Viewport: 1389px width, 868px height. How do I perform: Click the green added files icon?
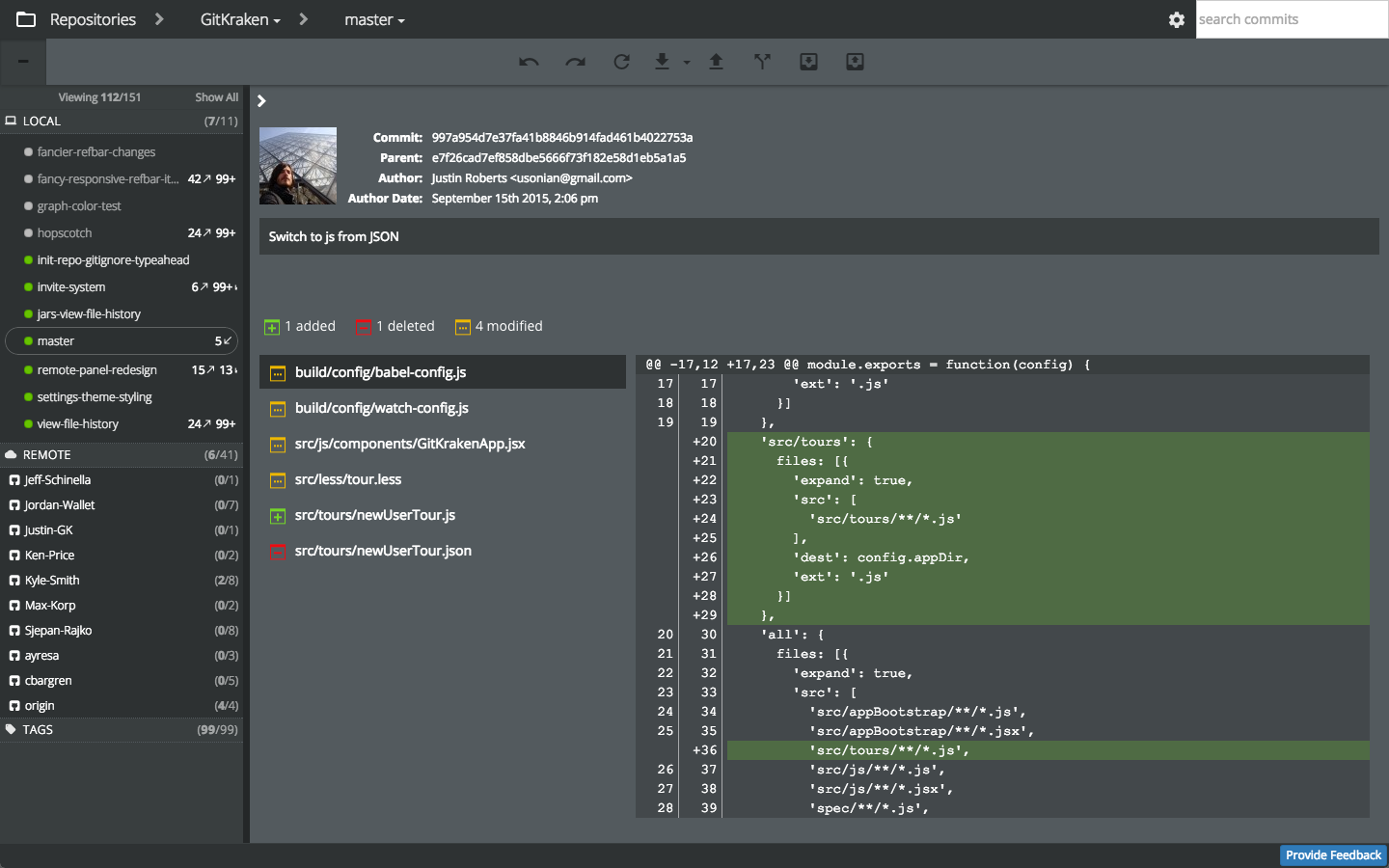point(272,327)
